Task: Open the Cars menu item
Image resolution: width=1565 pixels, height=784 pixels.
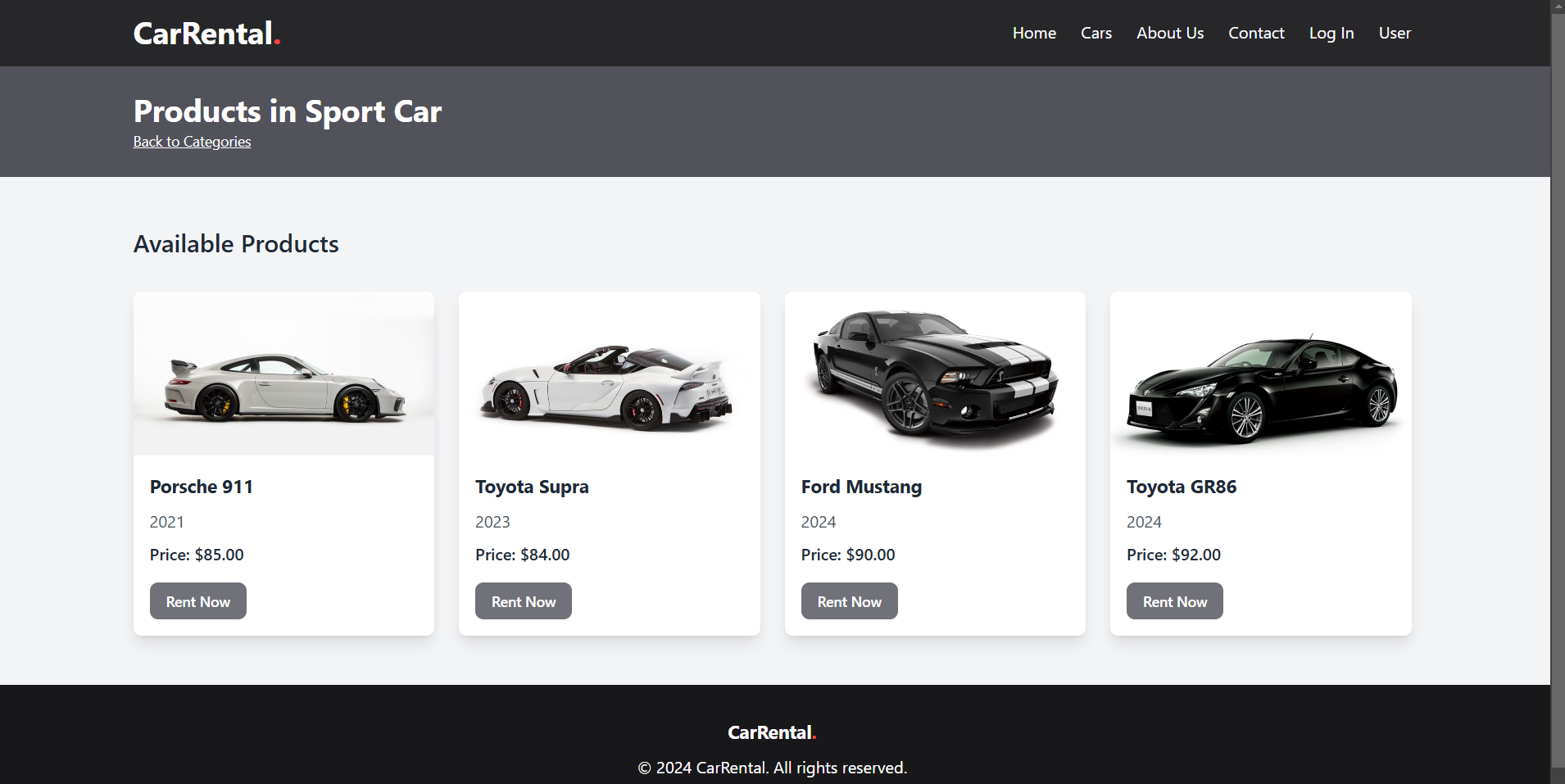Action: tap(1096, 33)
